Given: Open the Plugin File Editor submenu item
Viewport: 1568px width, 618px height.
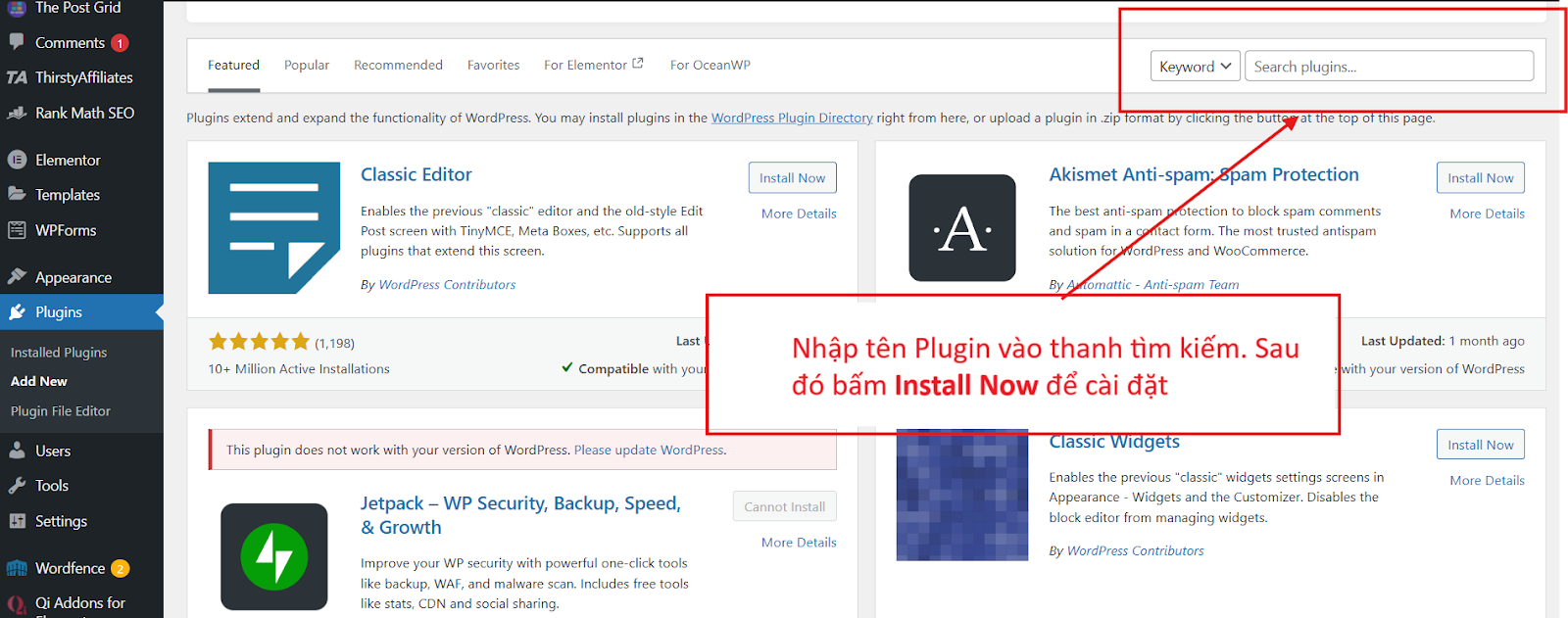Looking at the screenshot, I should pyautogui.click(x=61, y=411).
